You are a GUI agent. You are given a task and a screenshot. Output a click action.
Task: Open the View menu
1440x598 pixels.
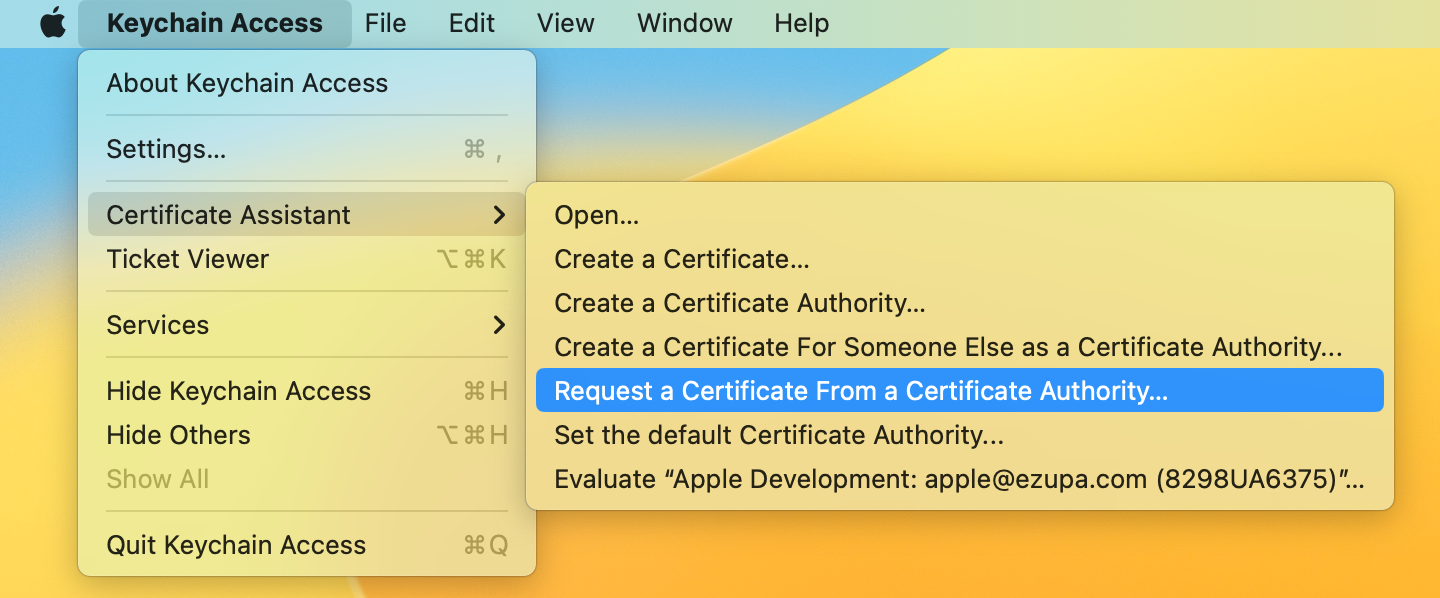click(566, 23)
